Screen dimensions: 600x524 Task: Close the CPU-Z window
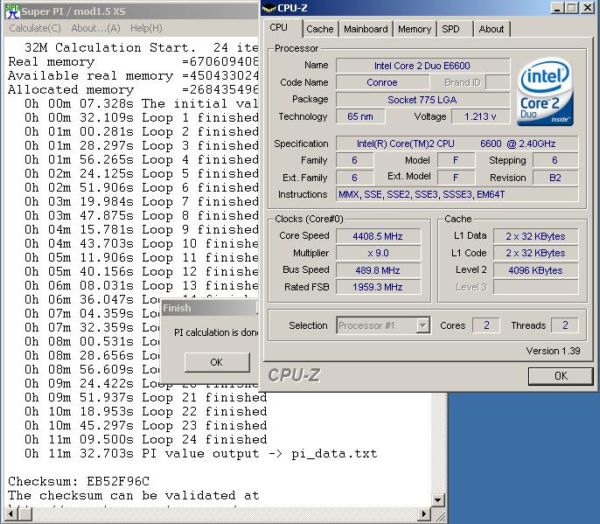tap(587, 8)
